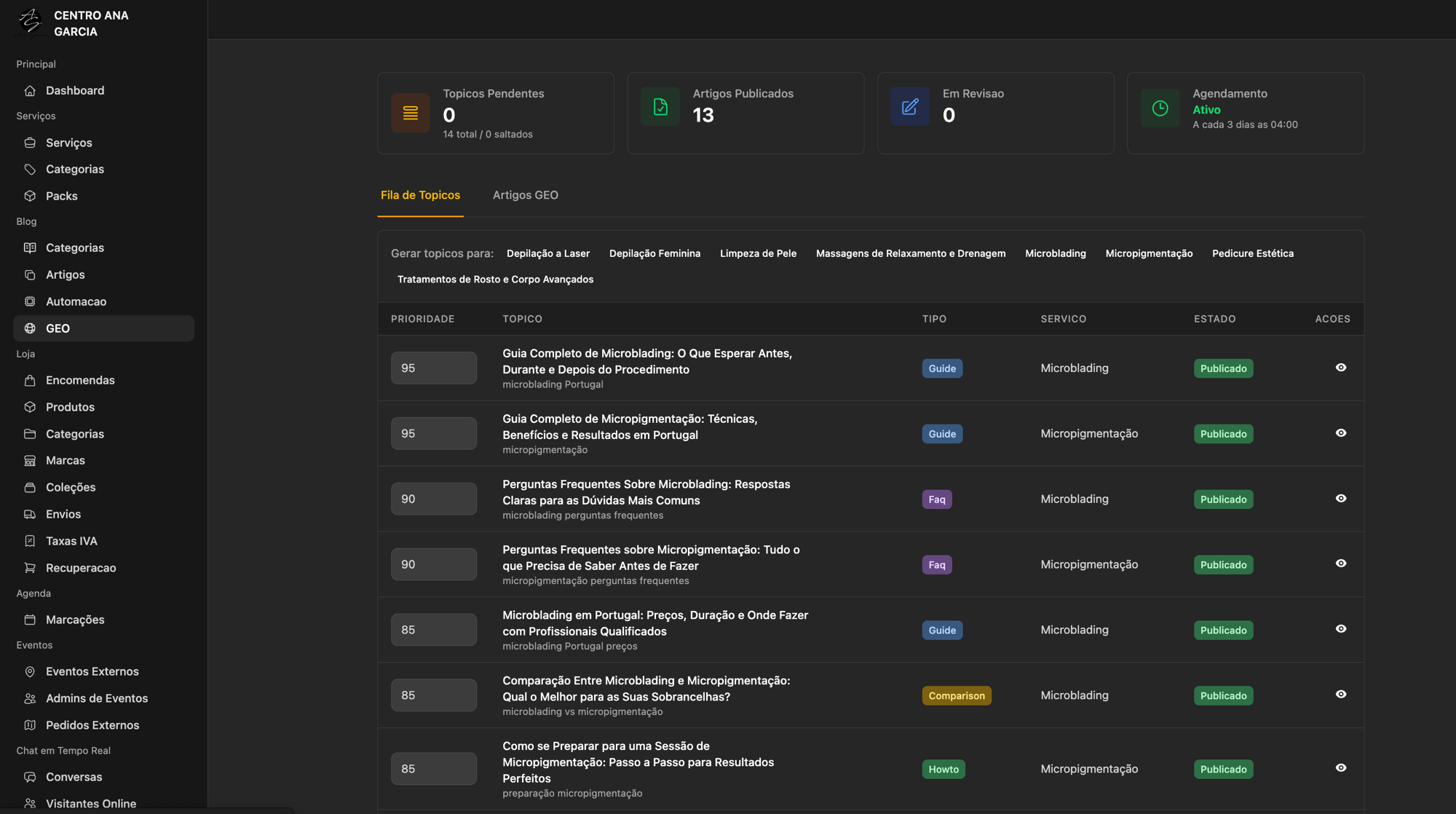
Task: Switch to the Fila de Topicos tab
Action: tap(420, 195)
